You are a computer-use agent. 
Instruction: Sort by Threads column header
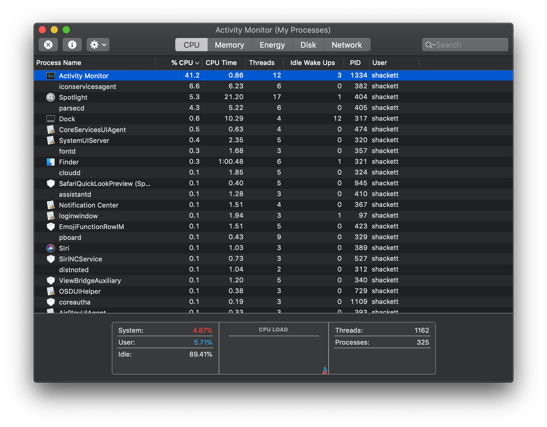tap(264, 63)
